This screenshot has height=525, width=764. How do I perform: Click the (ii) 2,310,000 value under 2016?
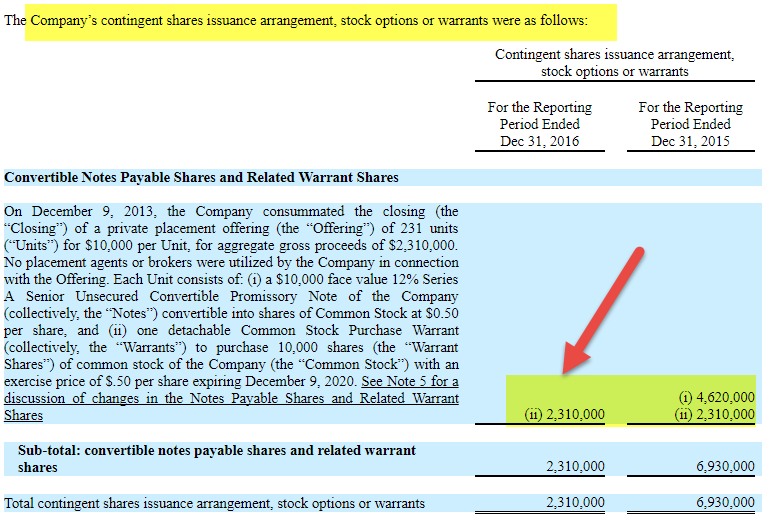click(x=565, y=414)
